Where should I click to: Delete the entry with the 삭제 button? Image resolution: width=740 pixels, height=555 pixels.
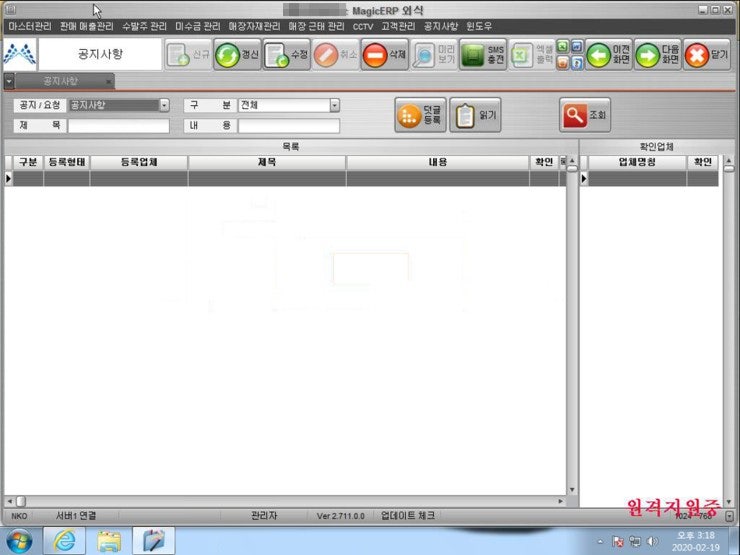[385, 55]
